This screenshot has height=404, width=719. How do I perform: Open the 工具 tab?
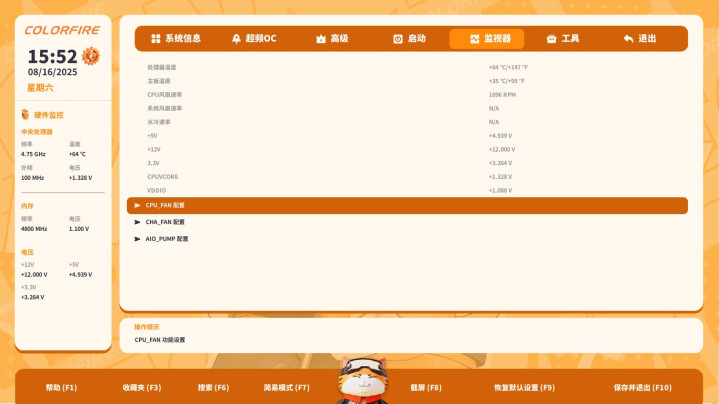click(x=563, y=39)
